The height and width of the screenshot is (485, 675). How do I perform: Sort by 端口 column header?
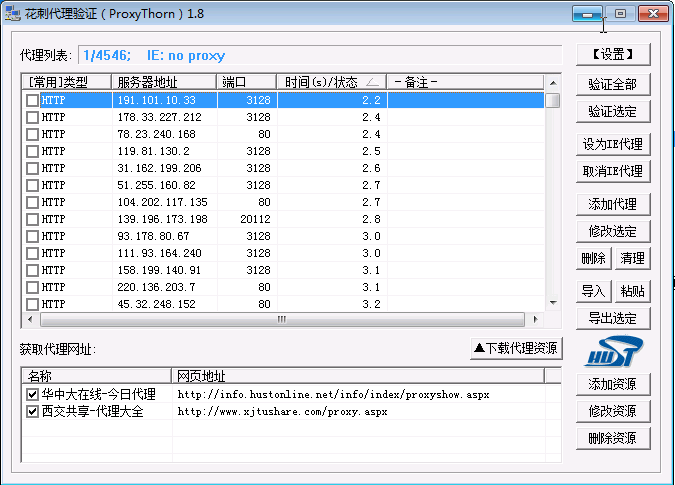(247, 82)
